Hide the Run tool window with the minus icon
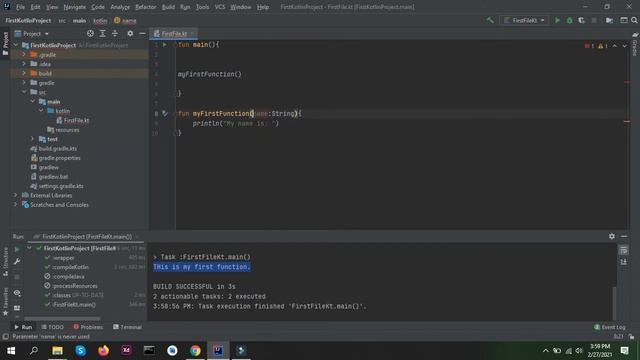Image resolution: width=640 pixels, height=360 pixels. [x=624, y=236]
